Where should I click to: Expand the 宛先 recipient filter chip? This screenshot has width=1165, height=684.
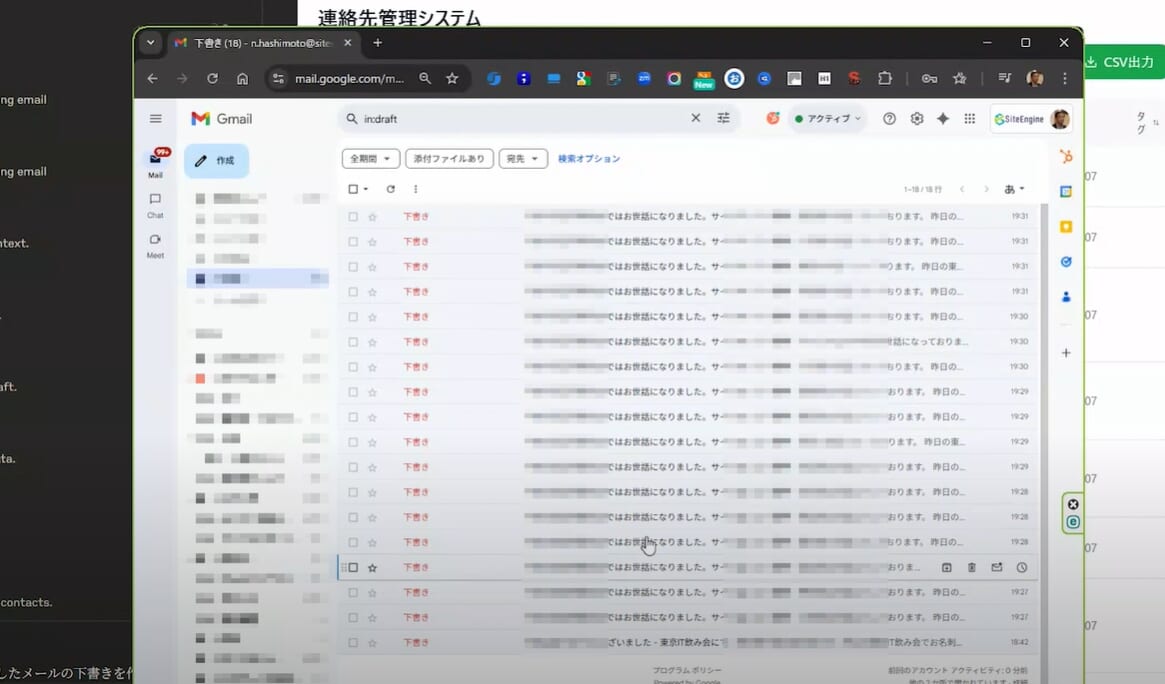523,159
